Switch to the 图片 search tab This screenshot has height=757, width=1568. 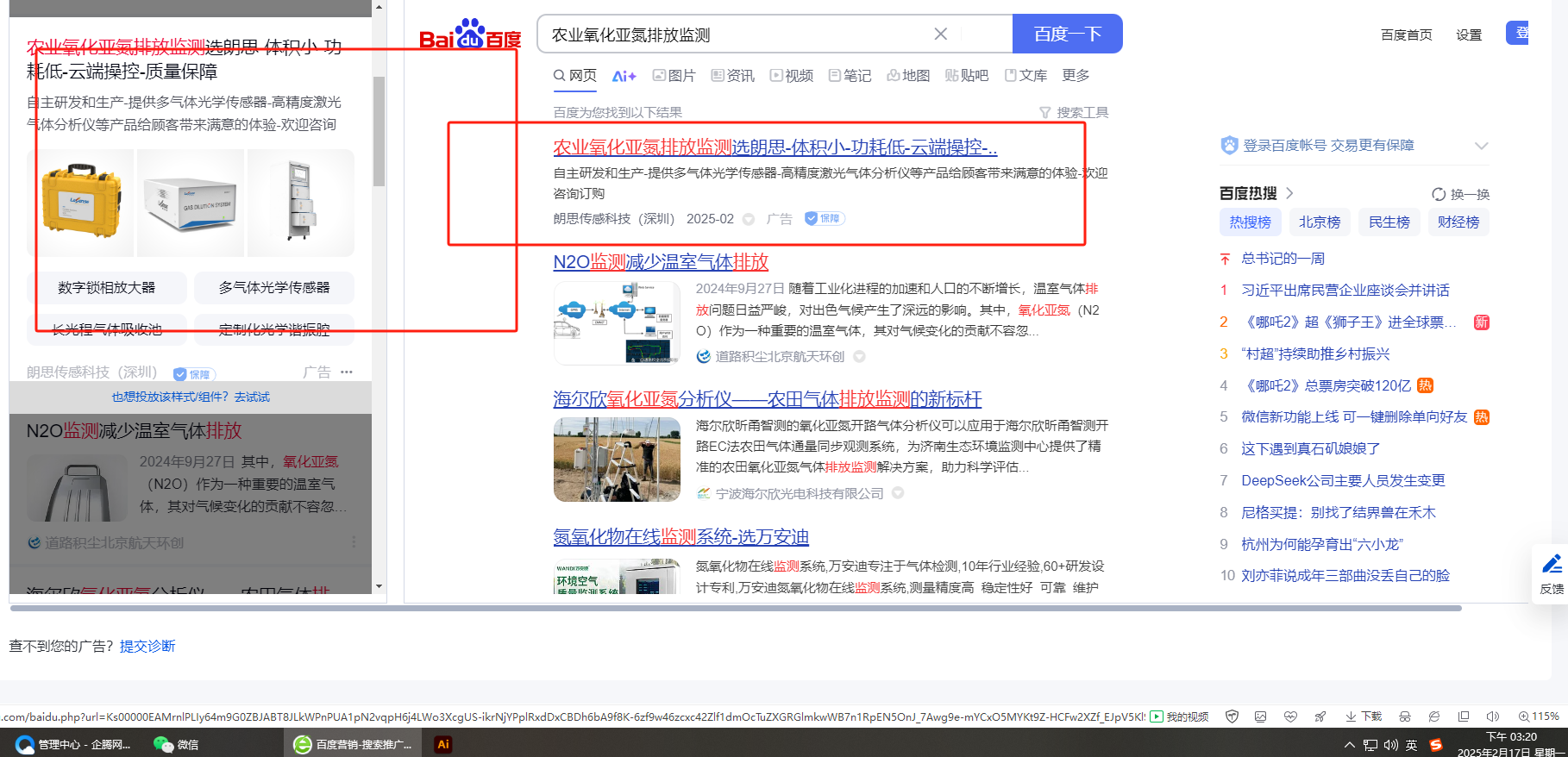[674, 76]
